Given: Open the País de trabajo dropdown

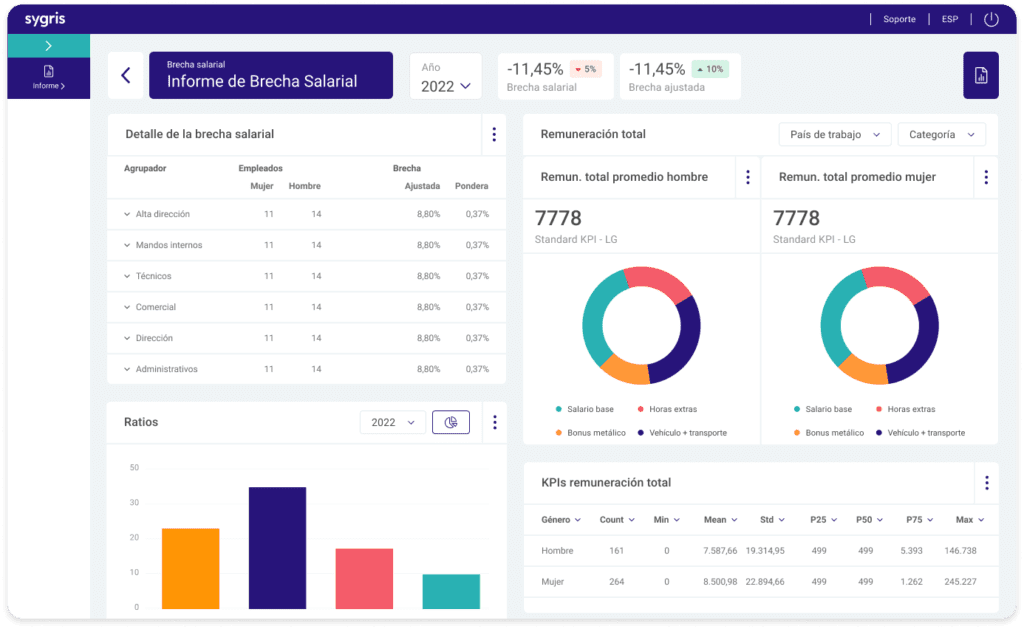Looking at the screenshot, I should click(834, 134).
